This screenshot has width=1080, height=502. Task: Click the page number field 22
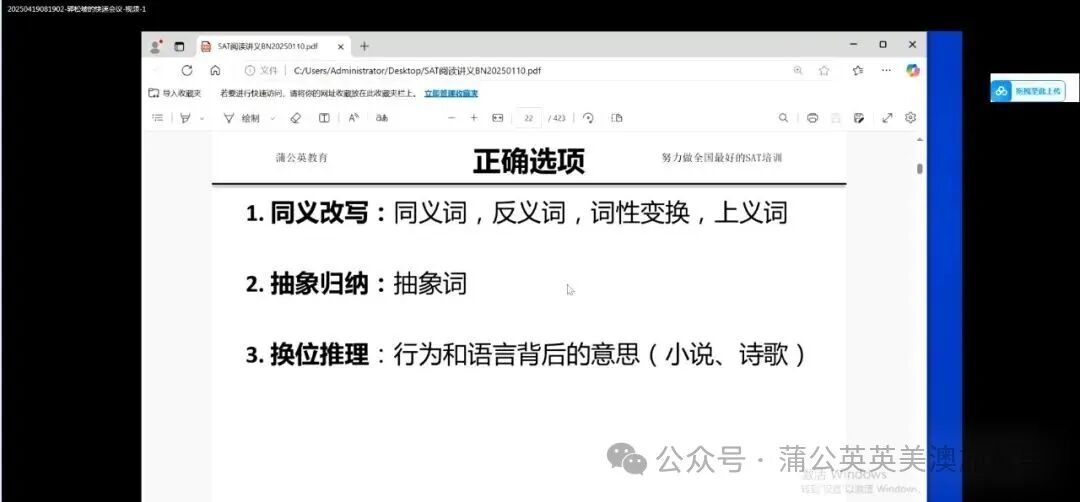(x=528, y=118)
